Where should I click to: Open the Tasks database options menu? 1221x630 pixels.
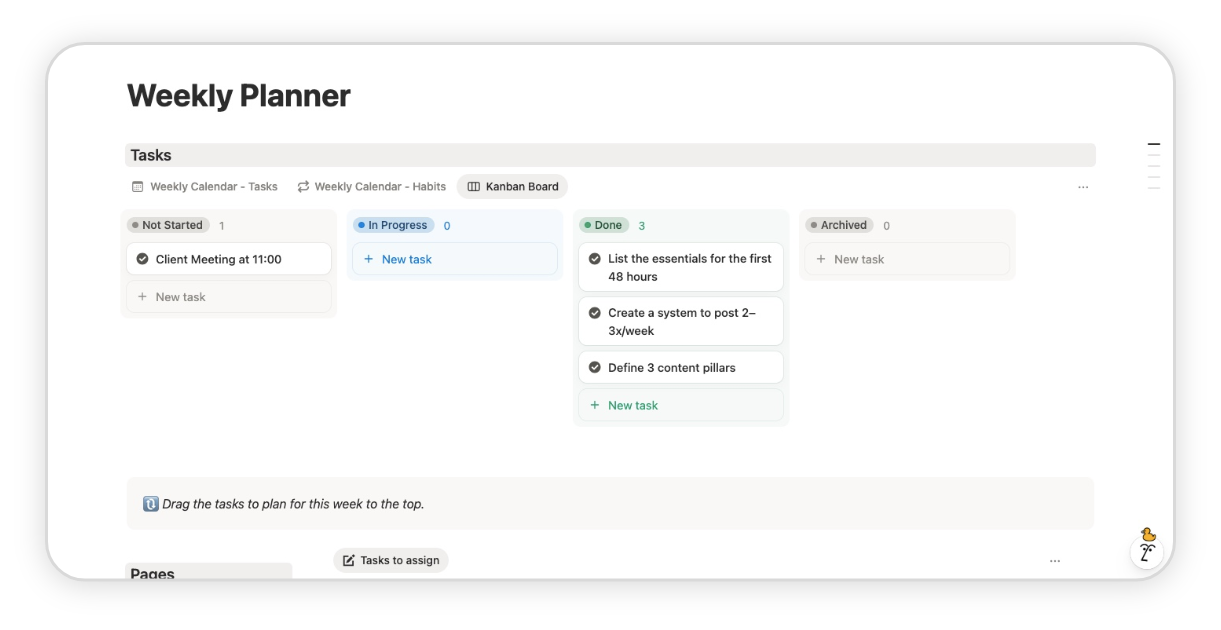[1084, 186]
